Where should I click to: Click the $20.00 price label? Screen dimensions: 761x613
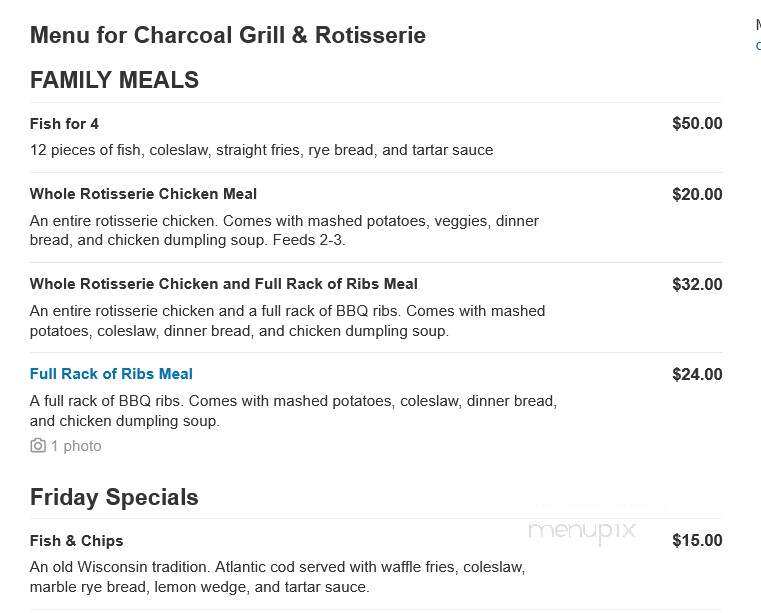pos(697,194)
